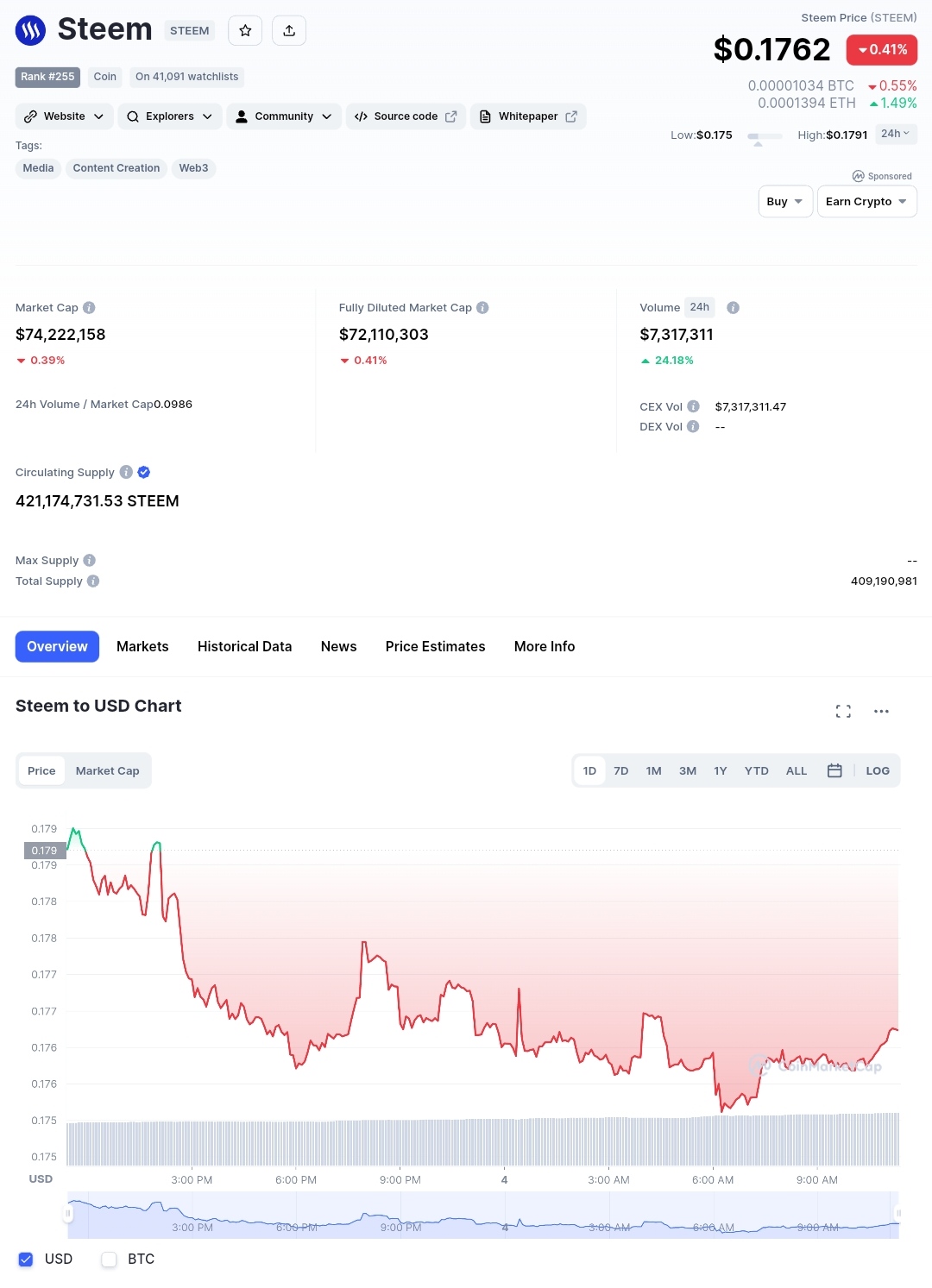Enable the BTC checkbox

coord(109,1260)
